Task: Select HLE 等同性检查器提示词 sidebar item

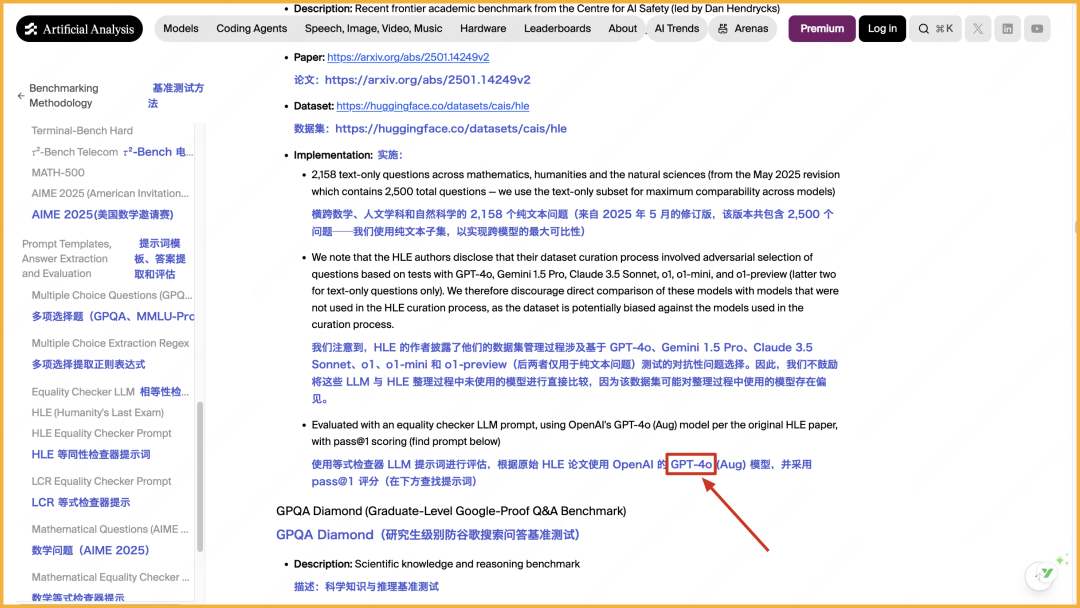Action: [90, 454]
